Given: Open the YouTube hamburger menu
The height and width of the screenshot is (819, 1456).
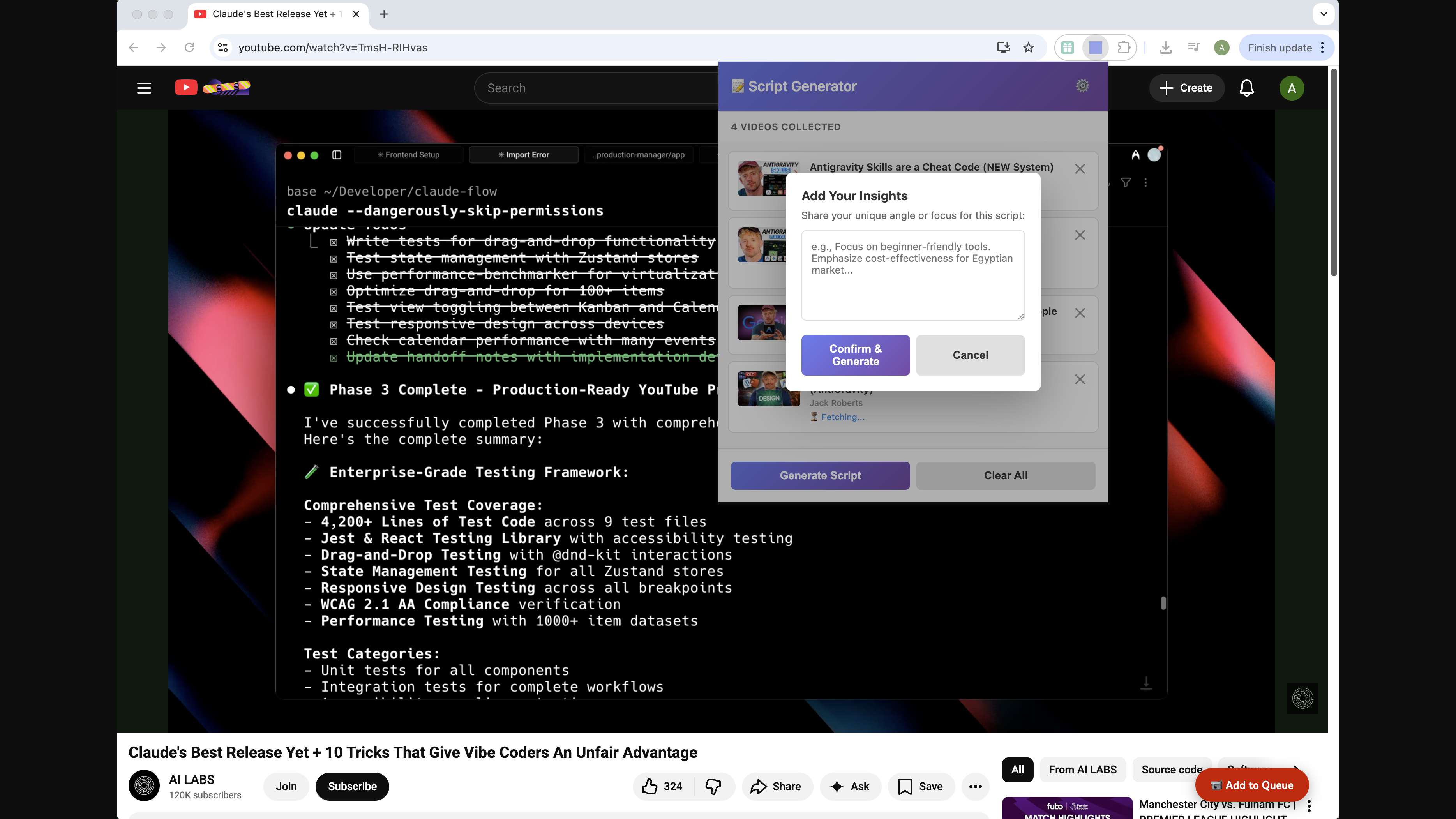Looking at the screenshot, I should (143, 88).
